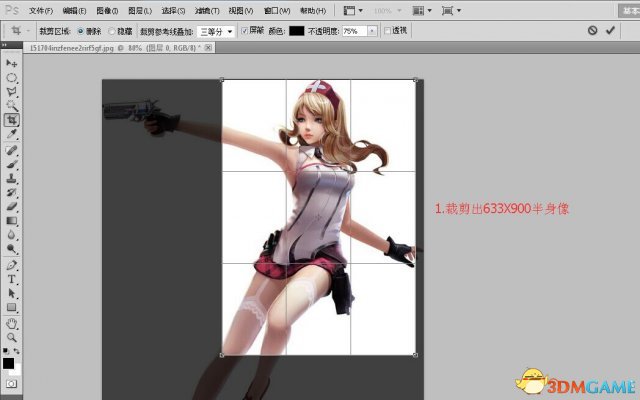Select the Move tool
640x400 pixels.
click(x=11, y=63)
